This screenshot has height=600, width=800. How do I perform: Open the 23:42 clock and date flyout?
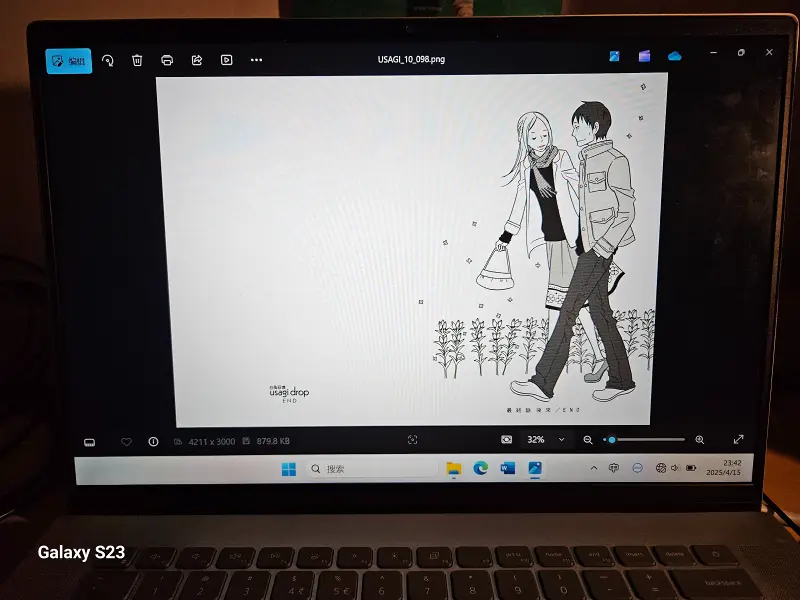coord(724,467)
